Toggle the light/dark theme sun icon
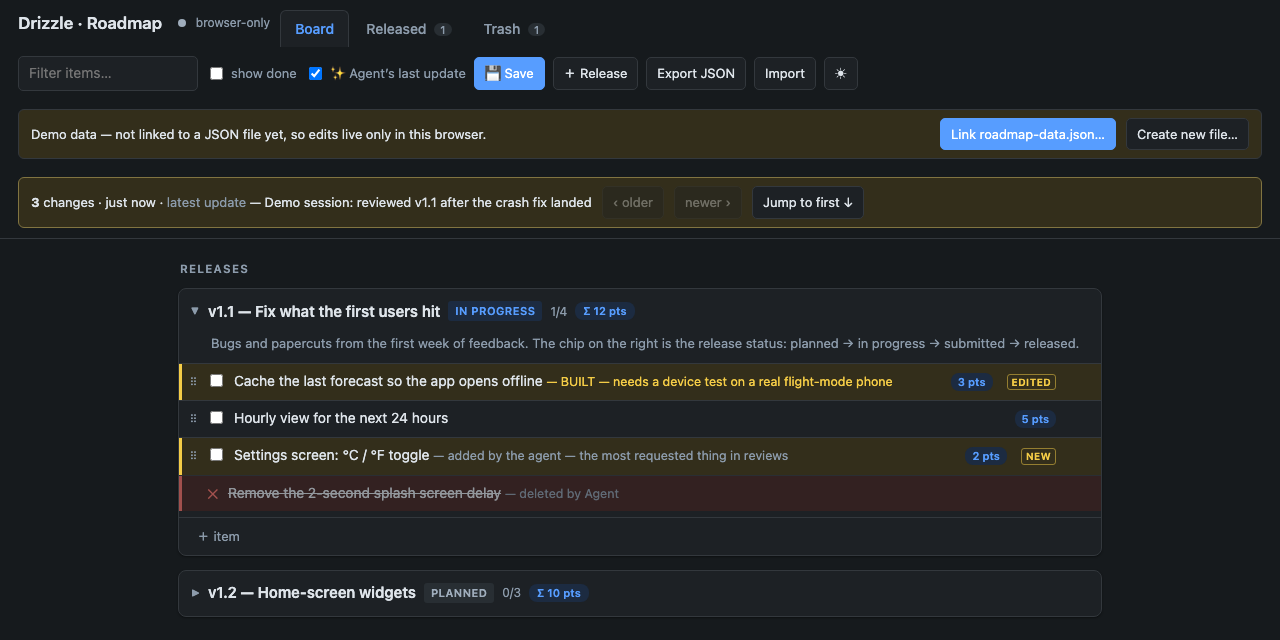Viewport: 1280px width, 640px height. pos(841,73)
